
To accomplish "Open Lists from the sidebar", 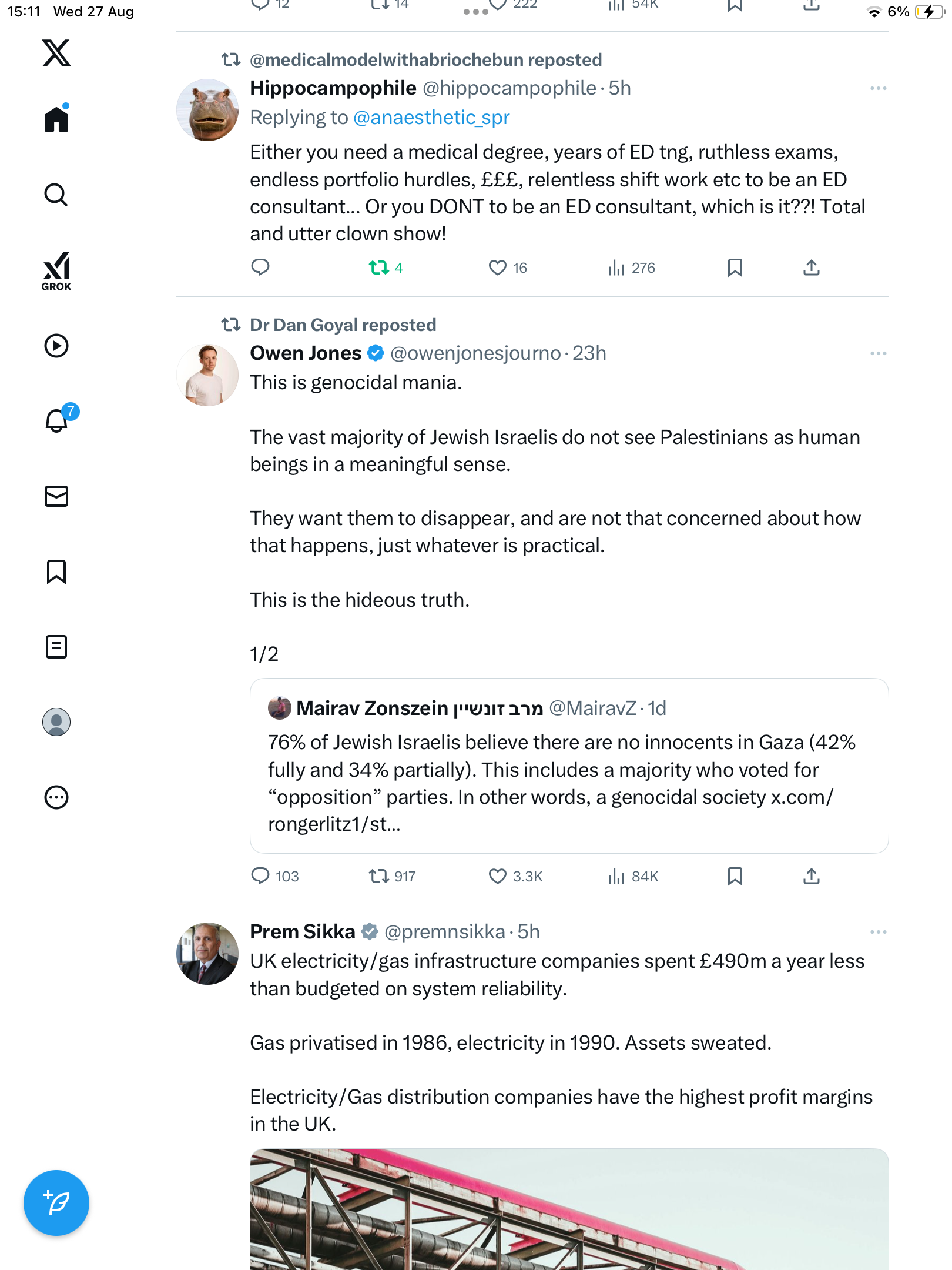I will click(x=56, y=647).
